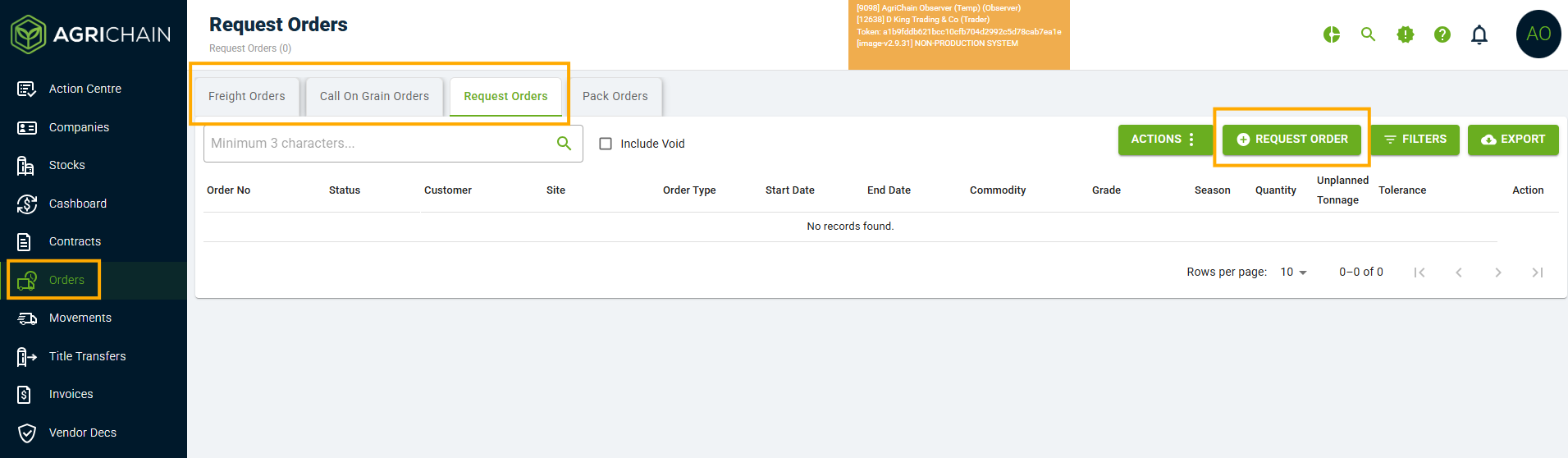Screen dimensions: 1568x458
Task: Sort by Site column header
Action: coord(555,190)
